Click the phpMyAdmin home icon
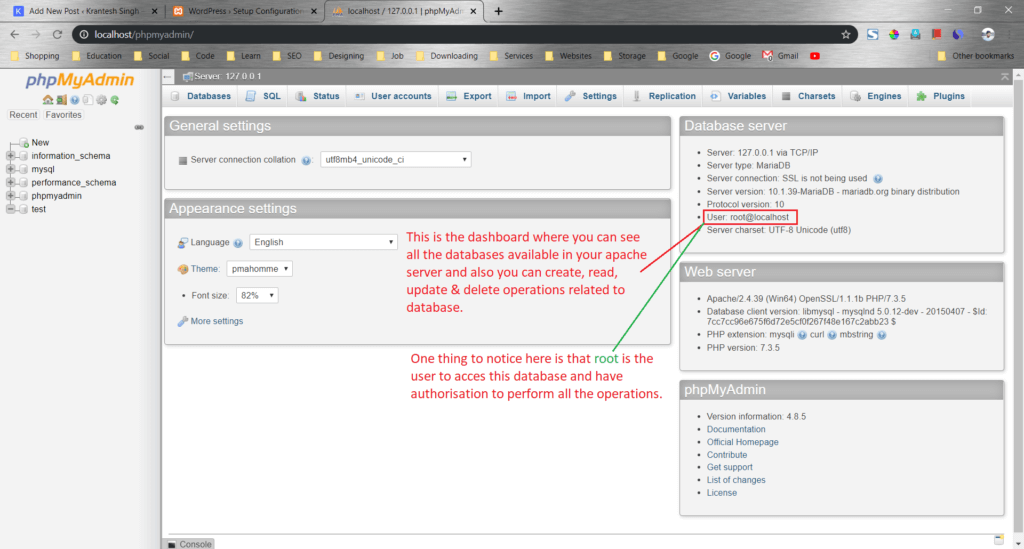The width and height of the screenshot is (1024, 549). 48,100
